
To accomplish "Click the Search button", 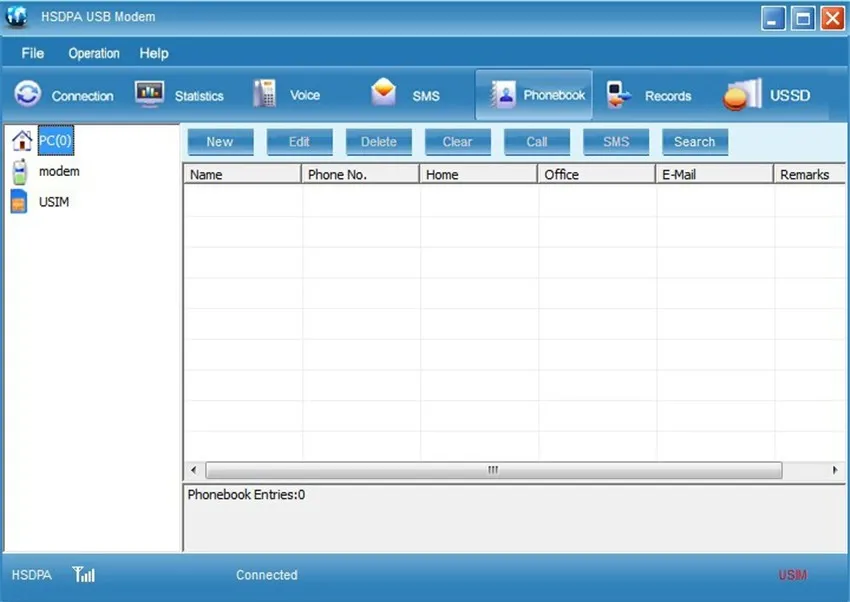I will (695, 142).
